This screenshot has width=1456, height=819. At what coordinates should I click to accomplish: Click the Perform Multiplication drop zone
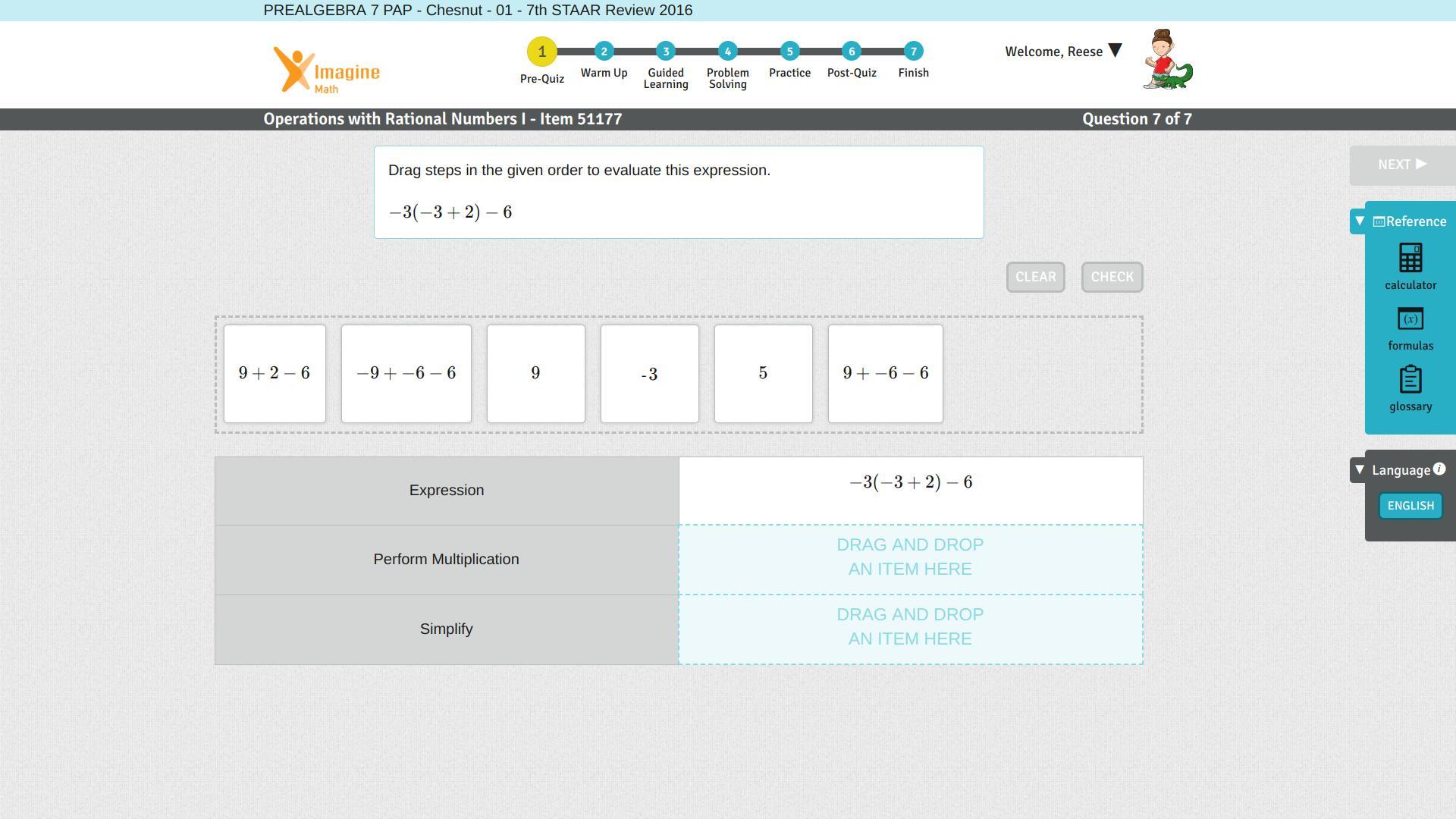coord(910,559)
